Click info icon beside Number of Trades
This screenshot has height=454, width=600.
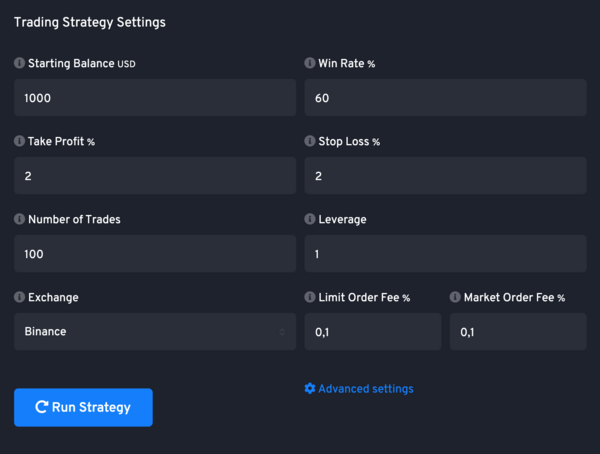click(19, 219)
